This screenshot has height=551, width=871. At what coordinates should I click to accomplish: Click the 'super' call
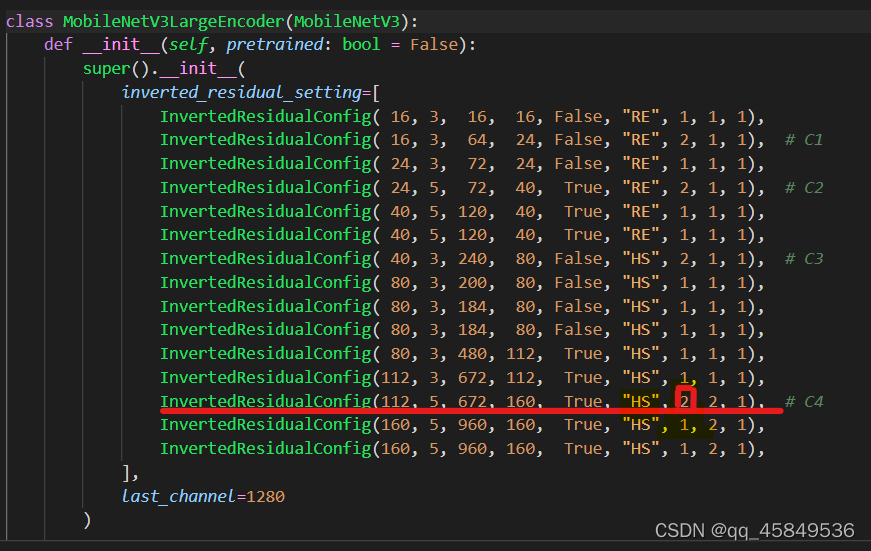coord(106,69)
